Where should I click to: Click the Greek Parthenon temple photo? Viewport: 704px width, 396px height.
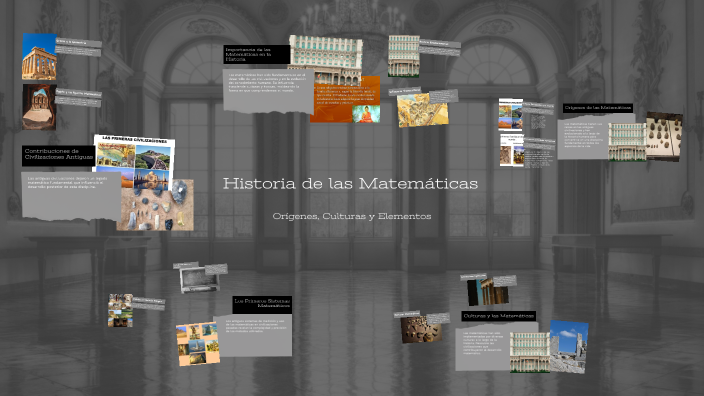[x=39, y=57]
